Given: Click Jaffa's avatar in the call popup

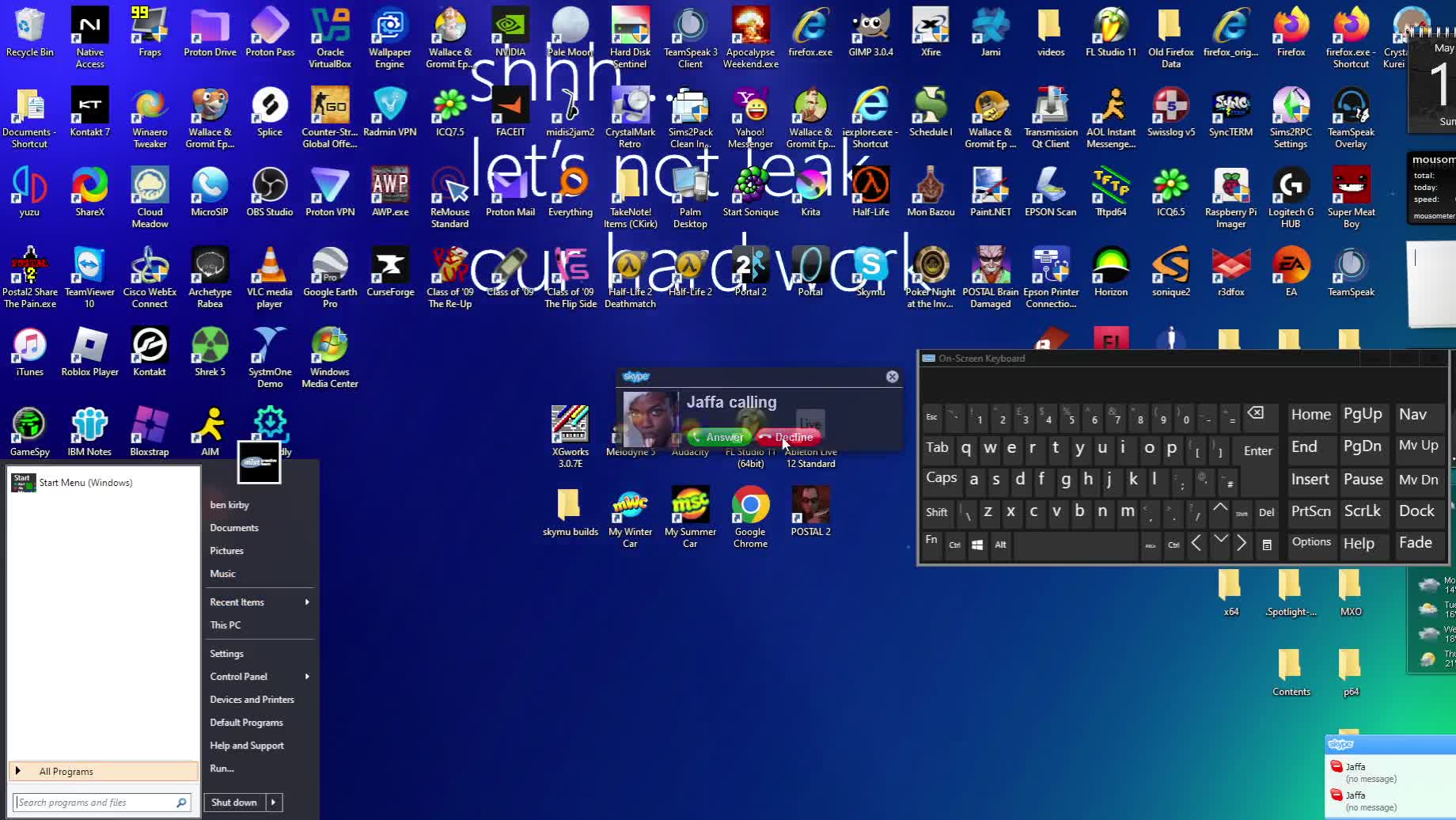Looking at the screenshot, I should [650, 419].
